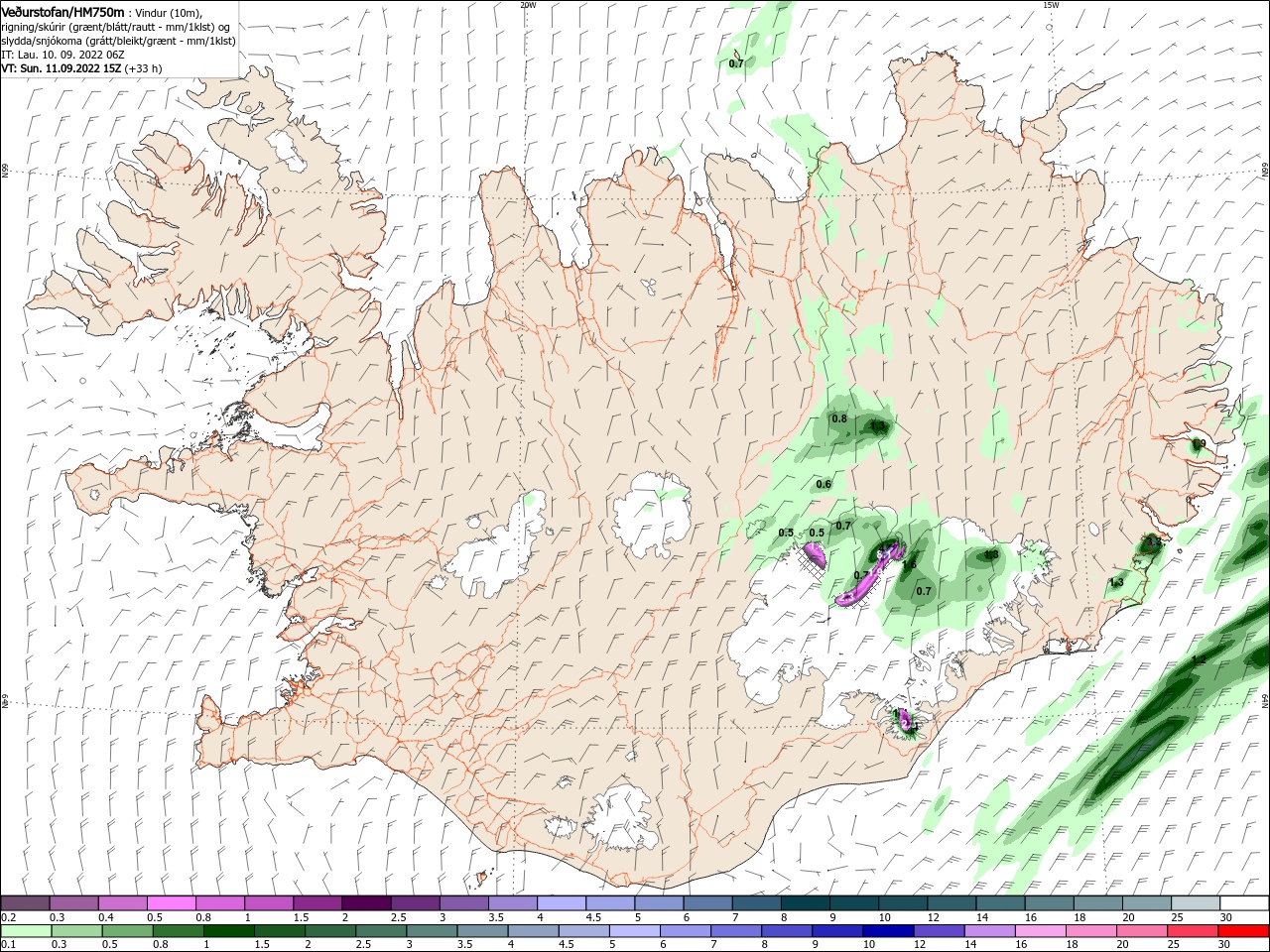The width and height of the screenshot is (1270, 952).
Task: Pick the white top-row swatch above 30
Action: point(1244,903)
